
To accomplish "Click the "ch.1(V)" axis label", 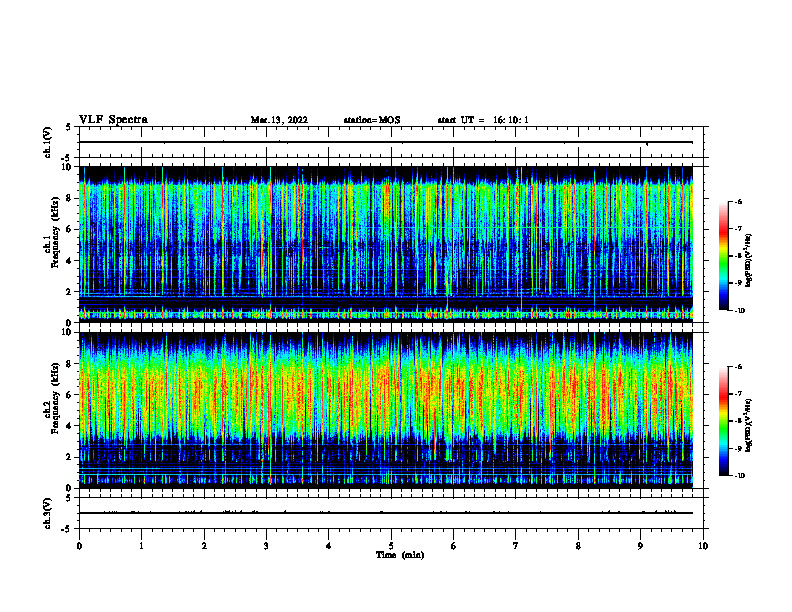I will 47,142.
